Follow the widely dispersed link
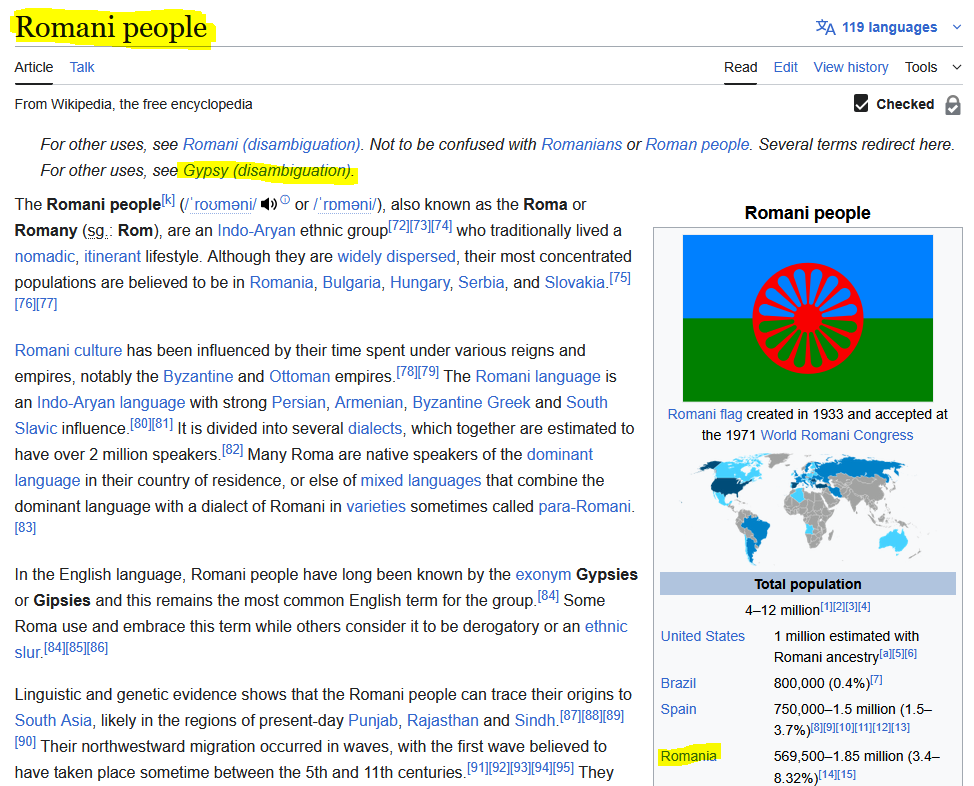 396,257
